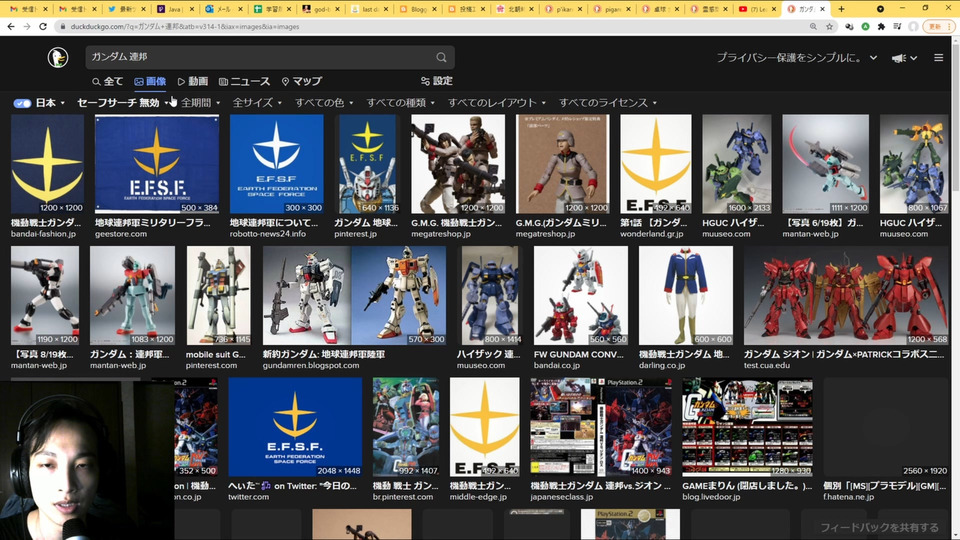Click the media control playlist icon
Viewport: 960px width, 540px height.
[897, 26]
